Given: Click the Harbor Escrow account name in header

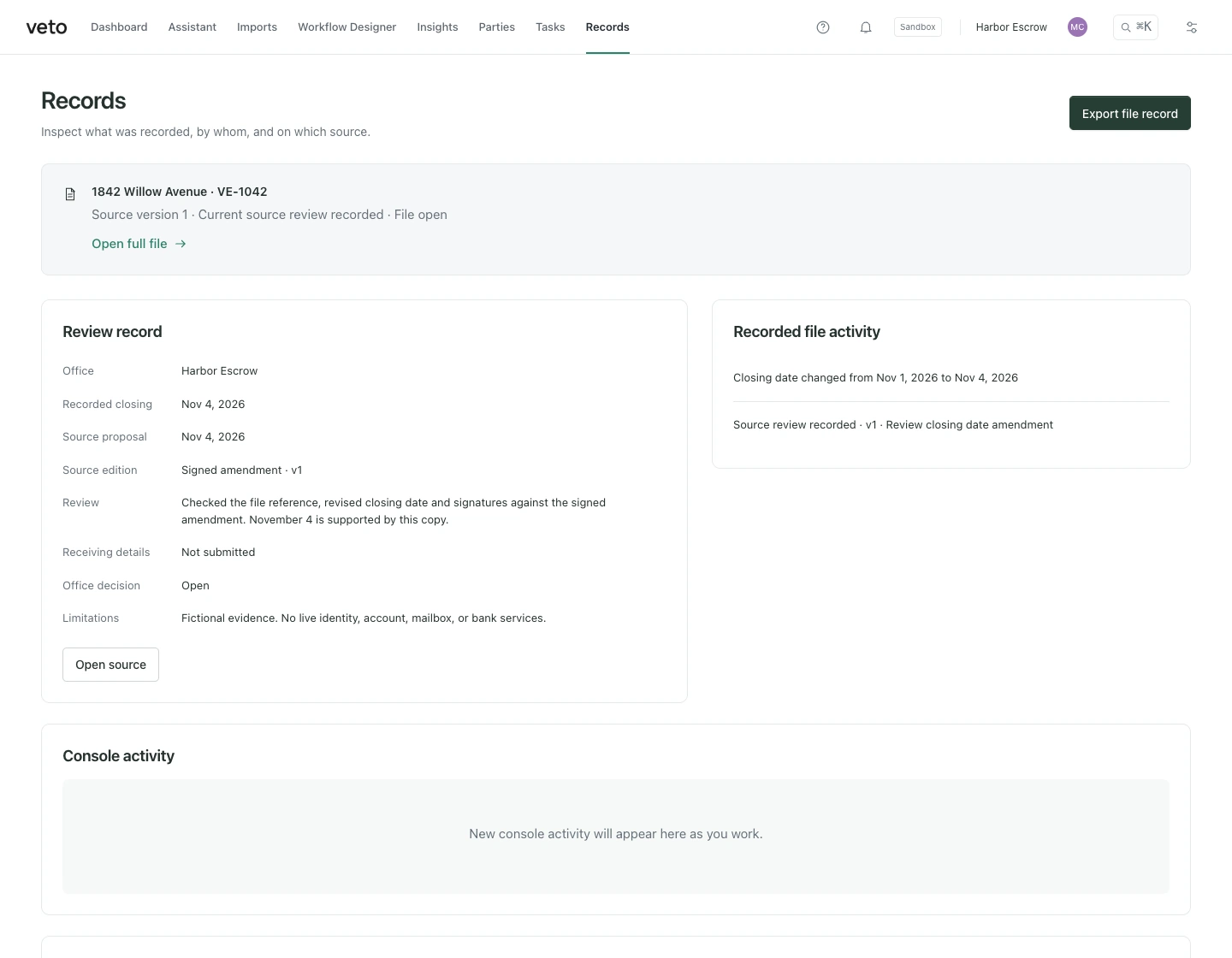Looking at the screenshot, I should coord(1011,27).
